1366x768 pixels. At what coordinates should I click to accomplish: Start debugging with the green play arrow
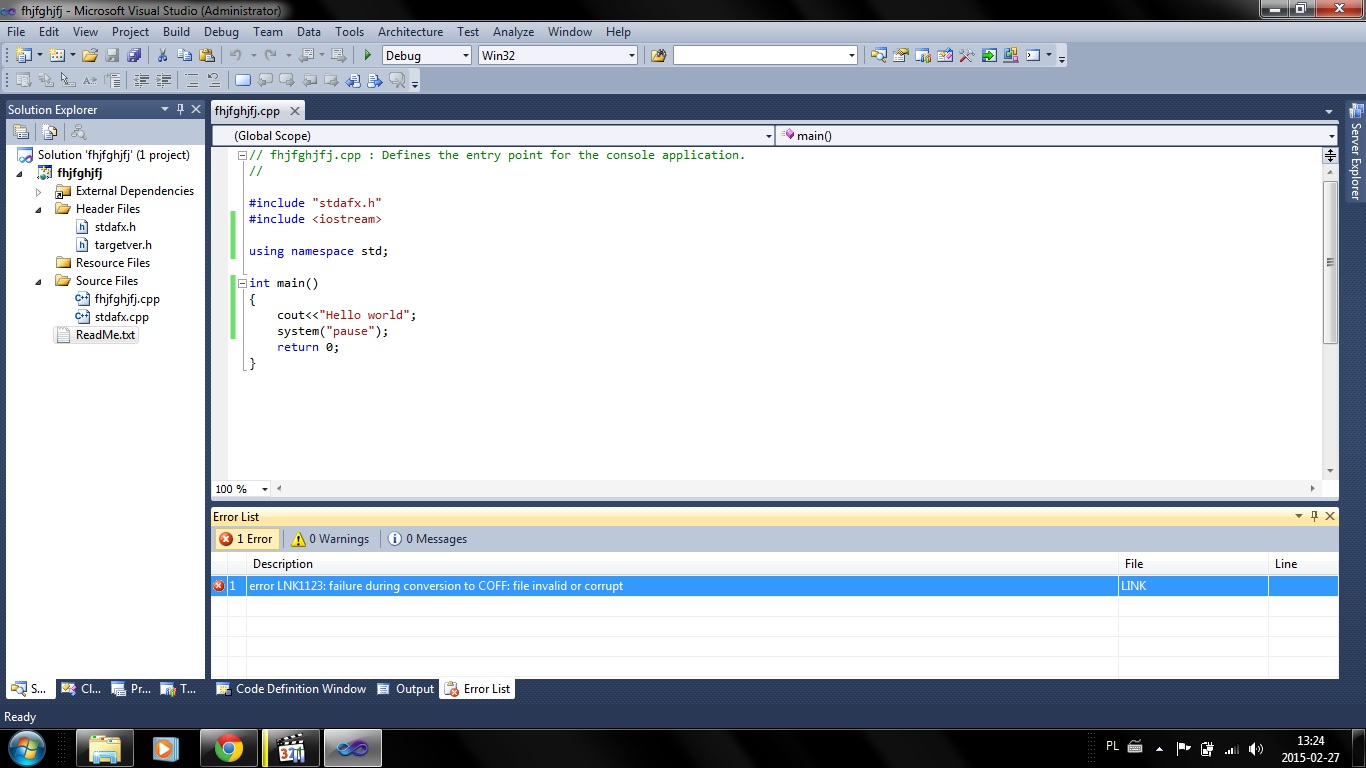pos(368,55)
